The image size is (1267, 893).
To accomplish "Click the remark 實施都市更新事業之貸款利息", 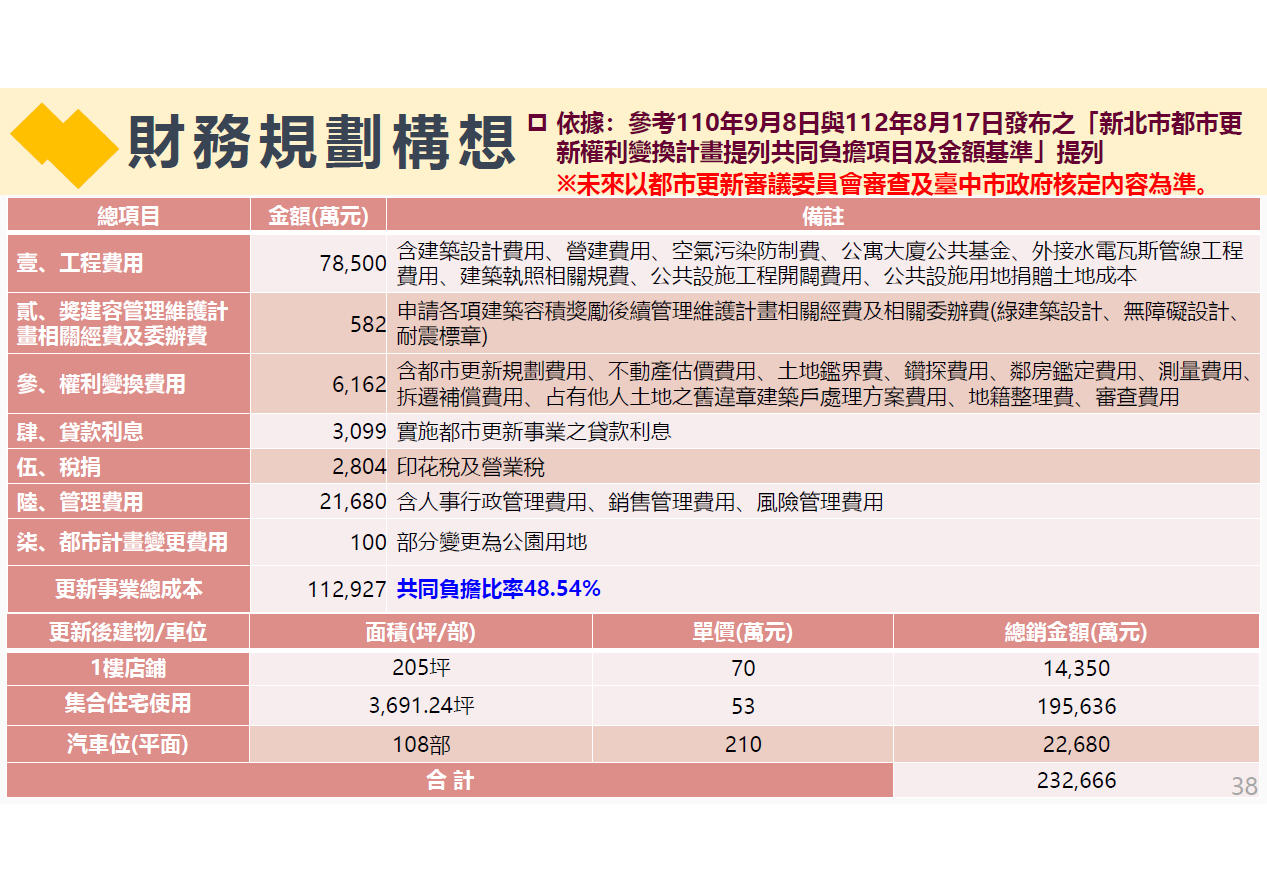I will (534, 432).
